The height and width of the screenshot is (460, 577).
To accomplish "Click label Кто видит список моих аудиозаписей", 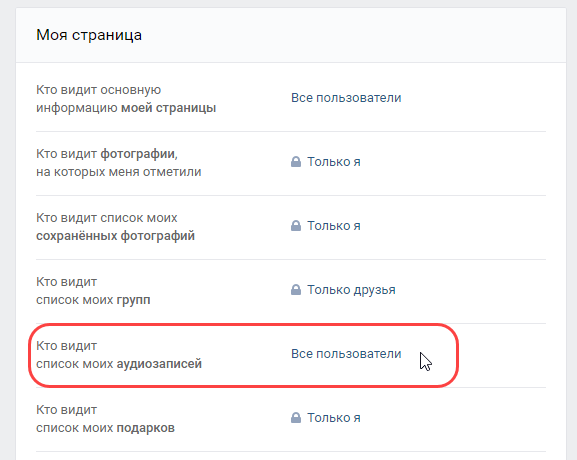I will pos(119,355).
